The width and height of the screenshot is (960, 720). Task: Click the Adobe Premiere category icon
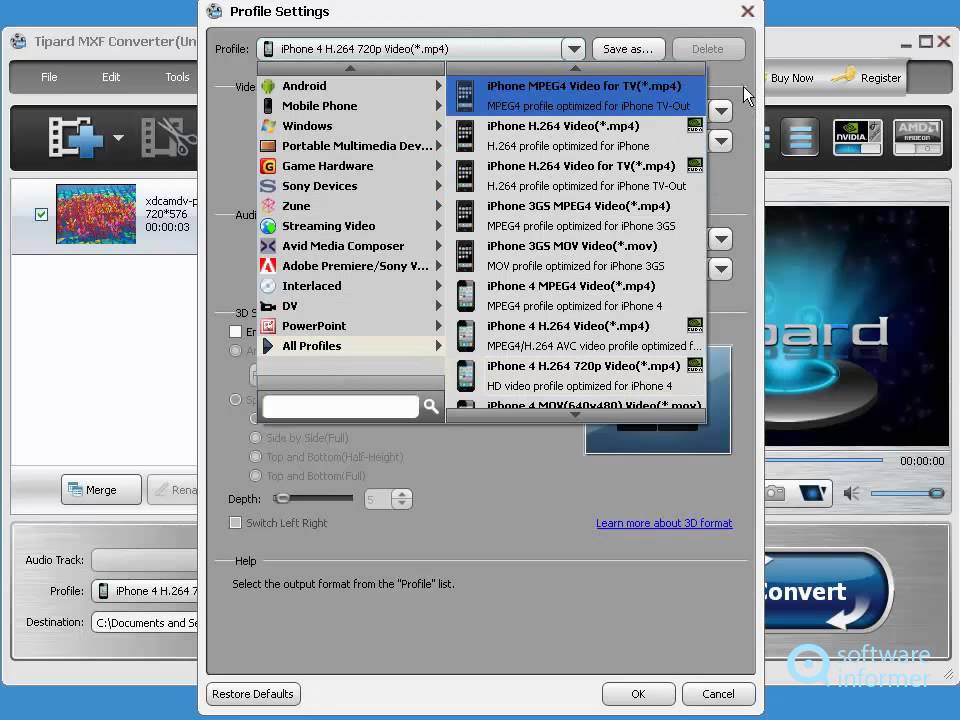[268, 266]
